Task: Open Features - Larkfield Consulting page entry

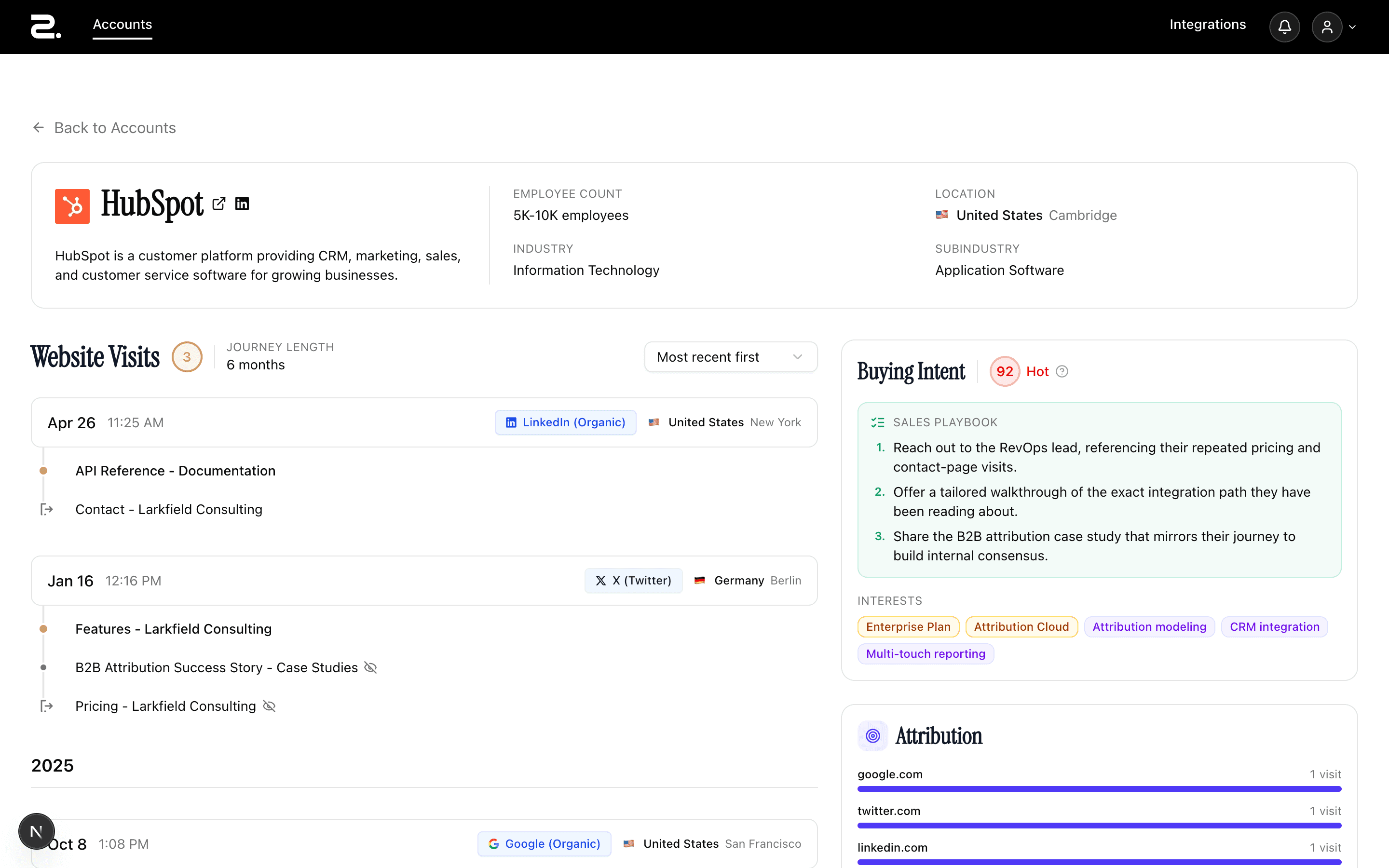Action: coord(173,629)
